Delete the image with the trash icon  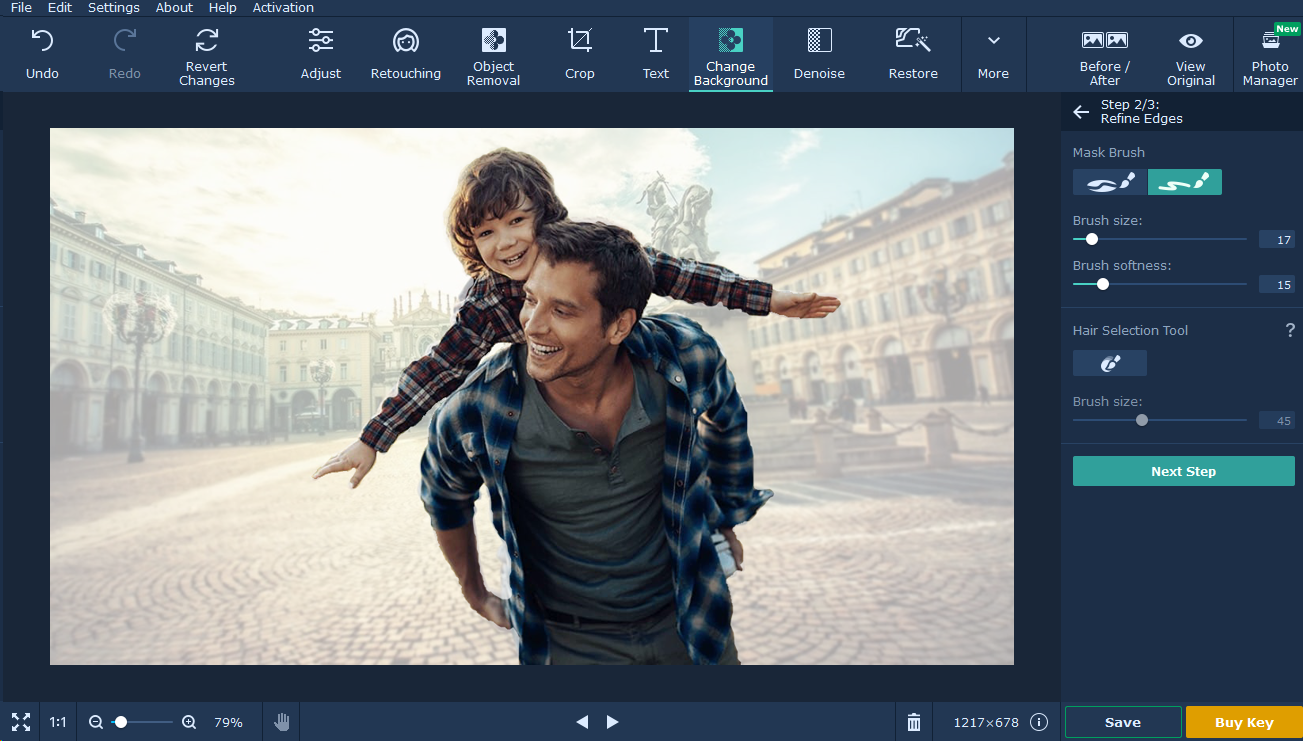pyautogui.click(x=913, y=721)
